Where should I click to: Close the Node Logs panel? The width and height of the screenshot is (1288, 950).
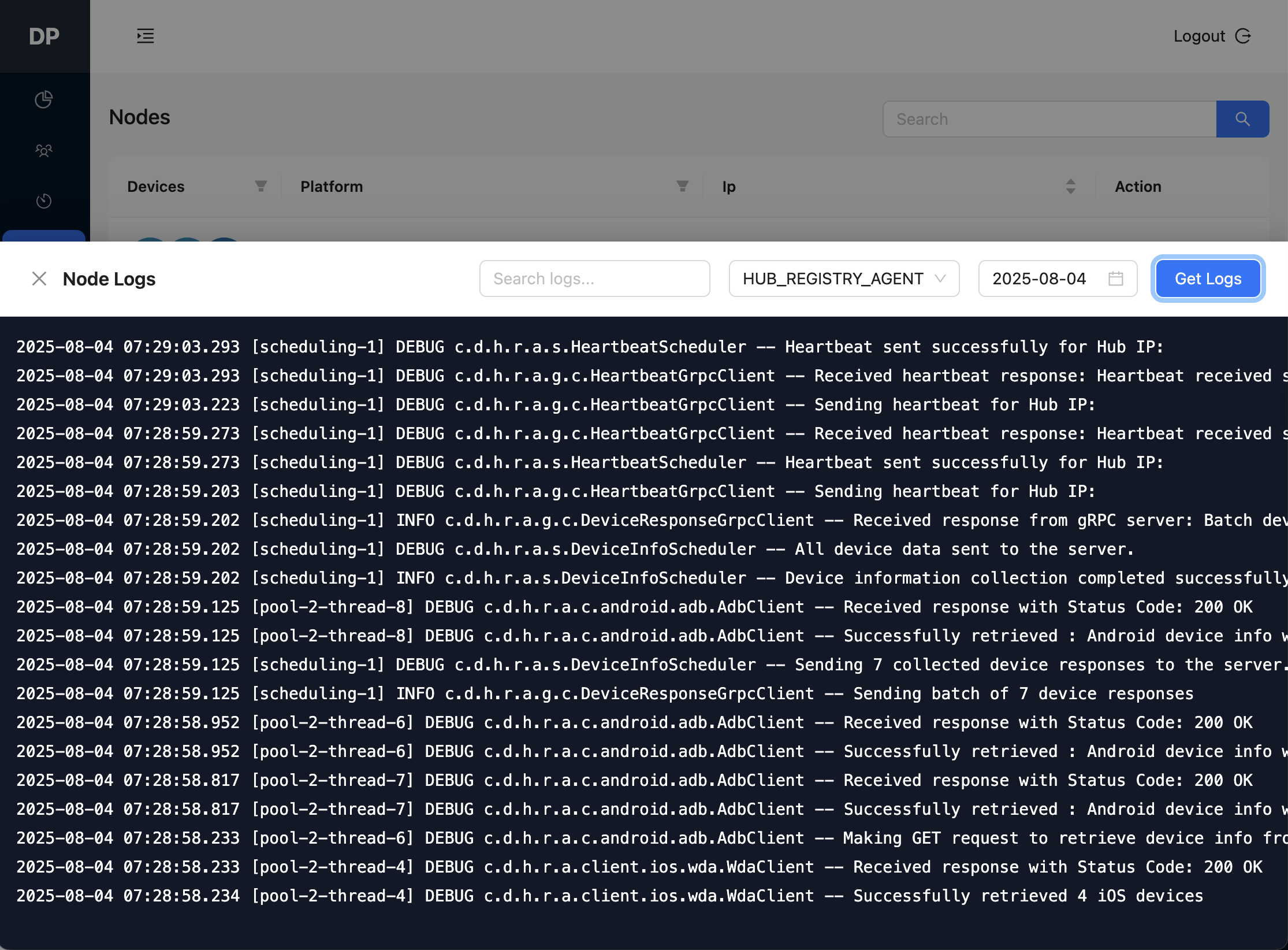point(39,279)
